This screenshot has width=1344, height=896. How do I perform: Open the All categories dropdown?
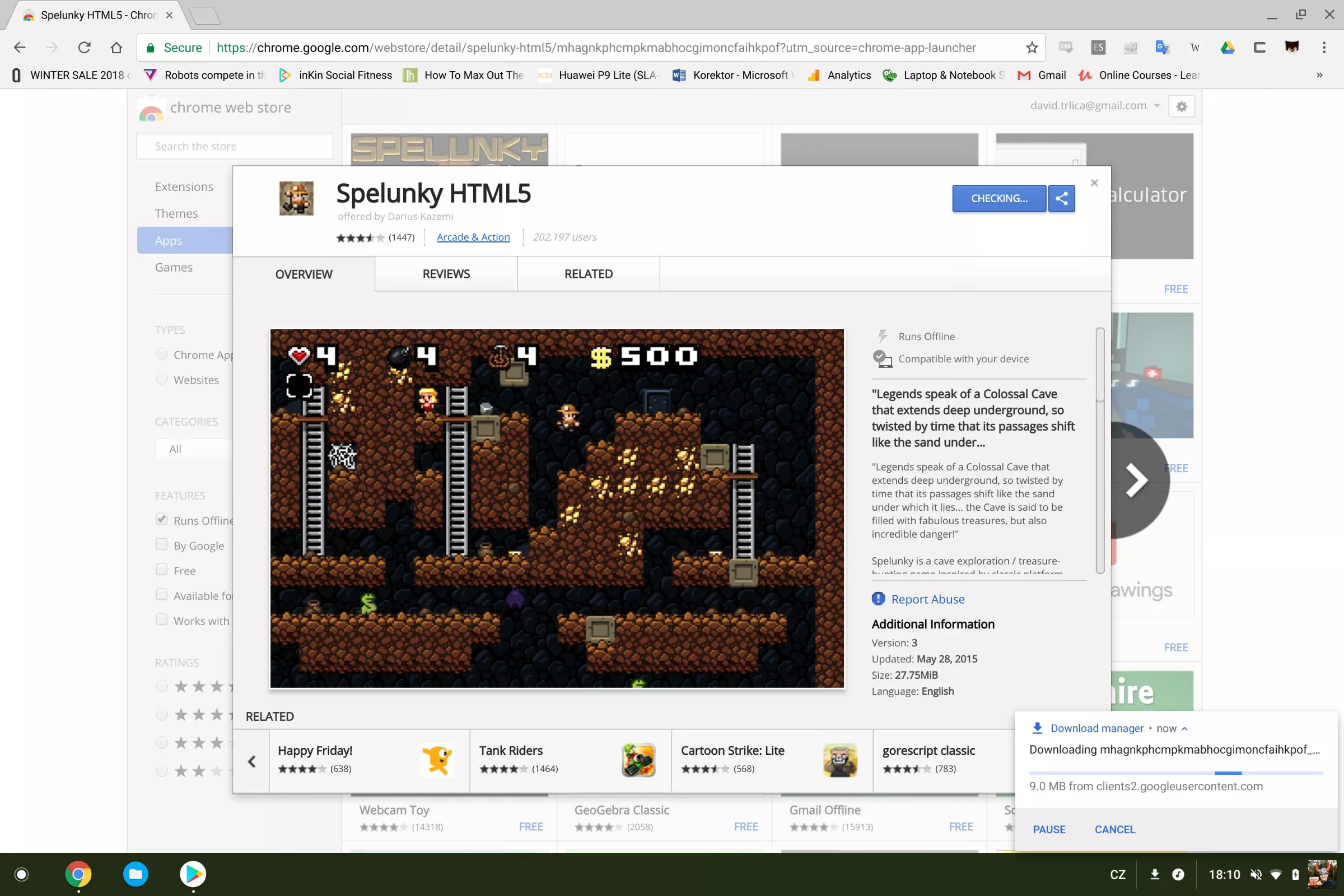click(x=194, y=449)
